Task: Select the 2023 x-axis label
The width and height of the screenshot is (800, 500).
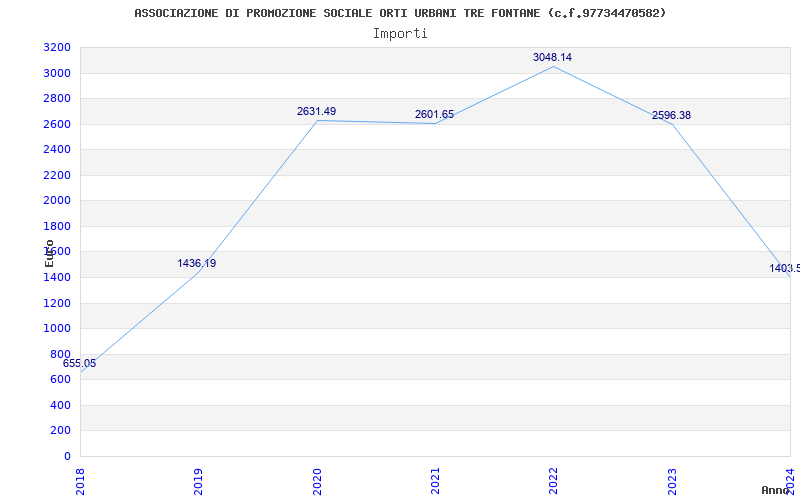Action: [672, 481]
